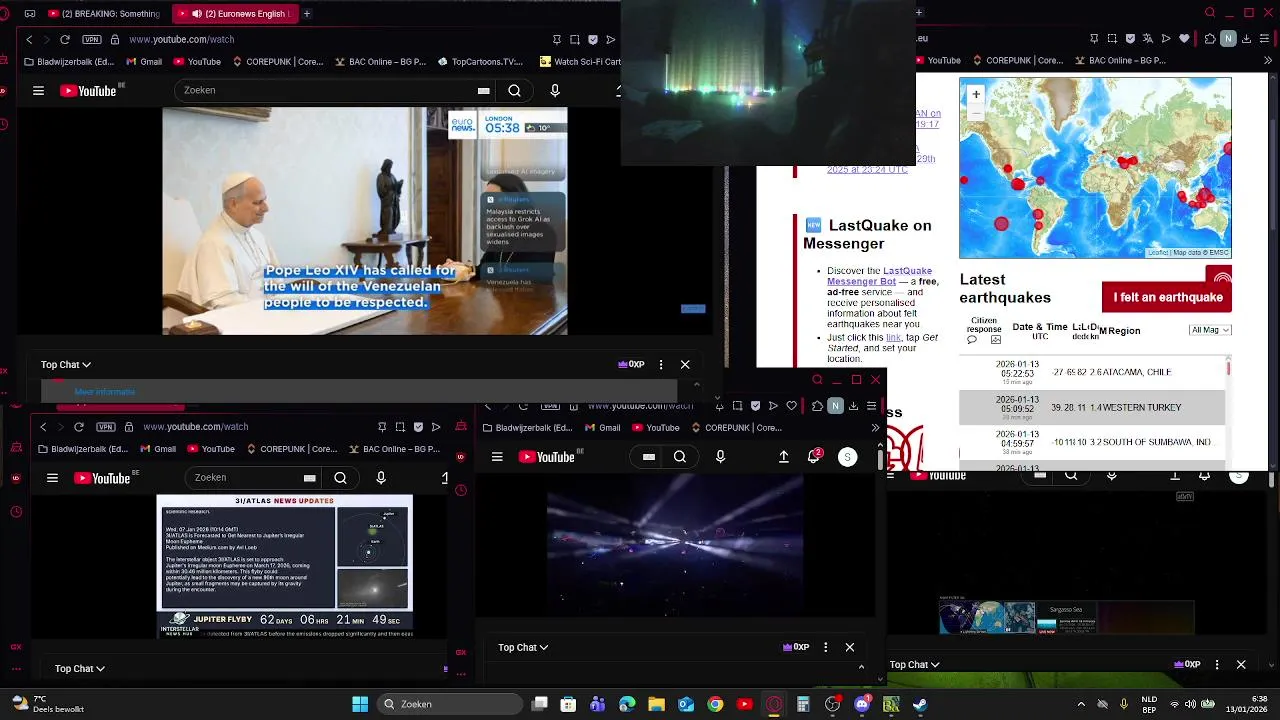Expand Top Chat dropdown in 3I/ATLAS window
The width and height of the screenshot is (1280, 720).
click(80, 669)
